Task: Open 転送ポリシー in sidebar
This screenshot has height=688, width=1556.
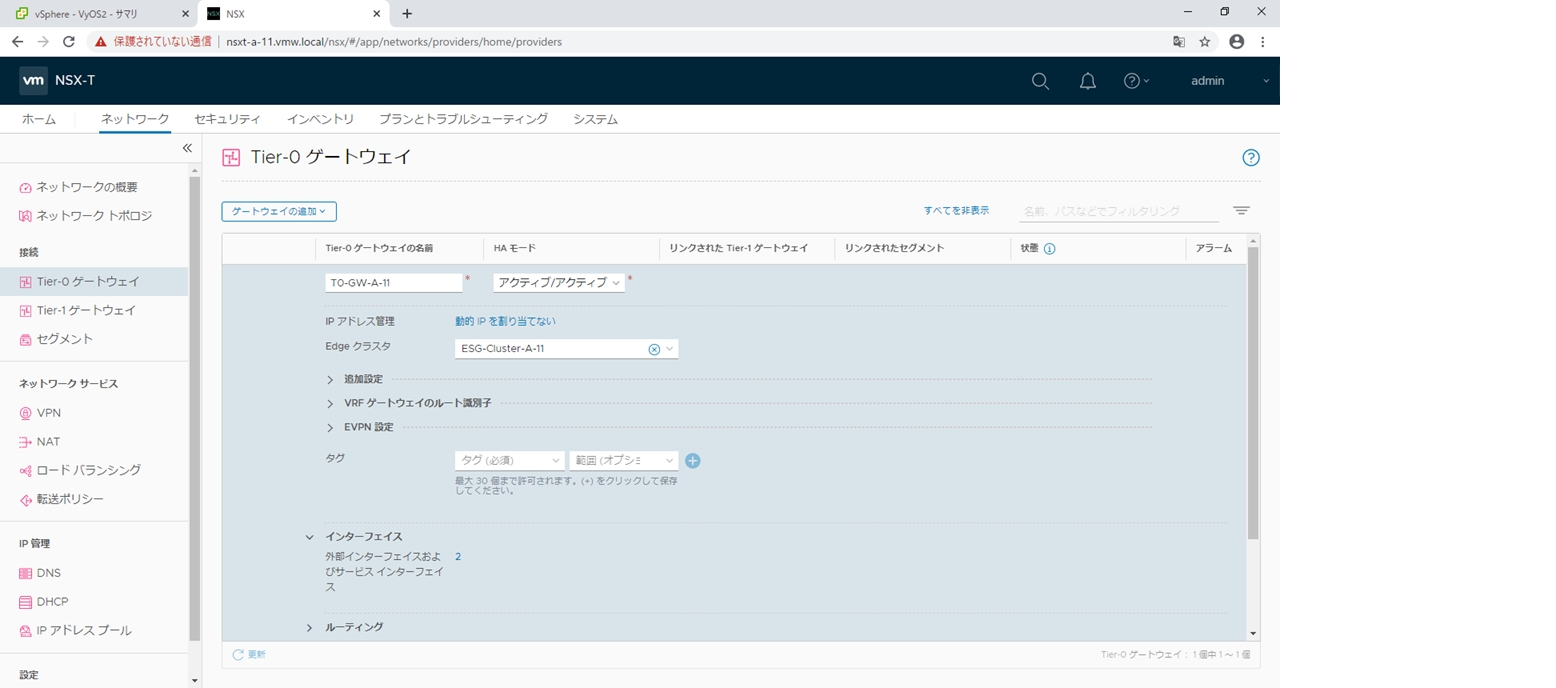Action: [70, 499]
